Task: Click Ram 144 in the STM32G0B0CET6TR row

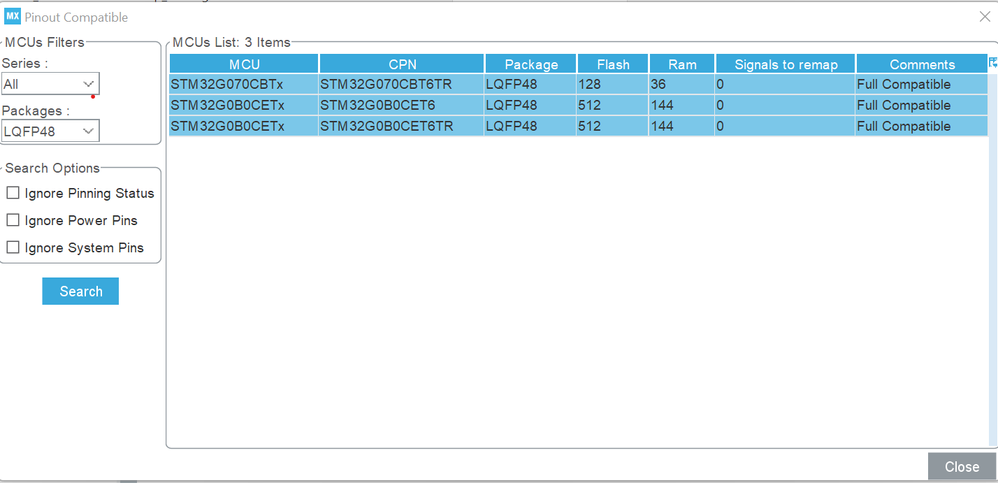Action: pyautogui.click(x=682, y=126)
